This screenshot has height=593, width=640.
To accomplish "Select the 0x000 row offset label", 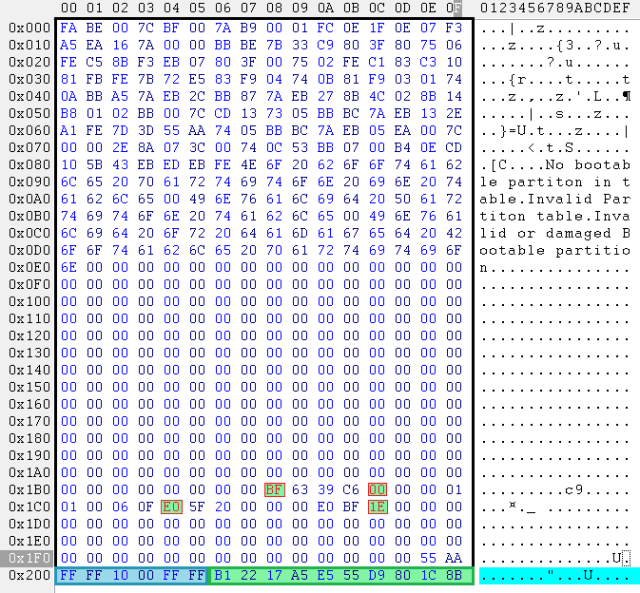I will (x=29, y=28).
